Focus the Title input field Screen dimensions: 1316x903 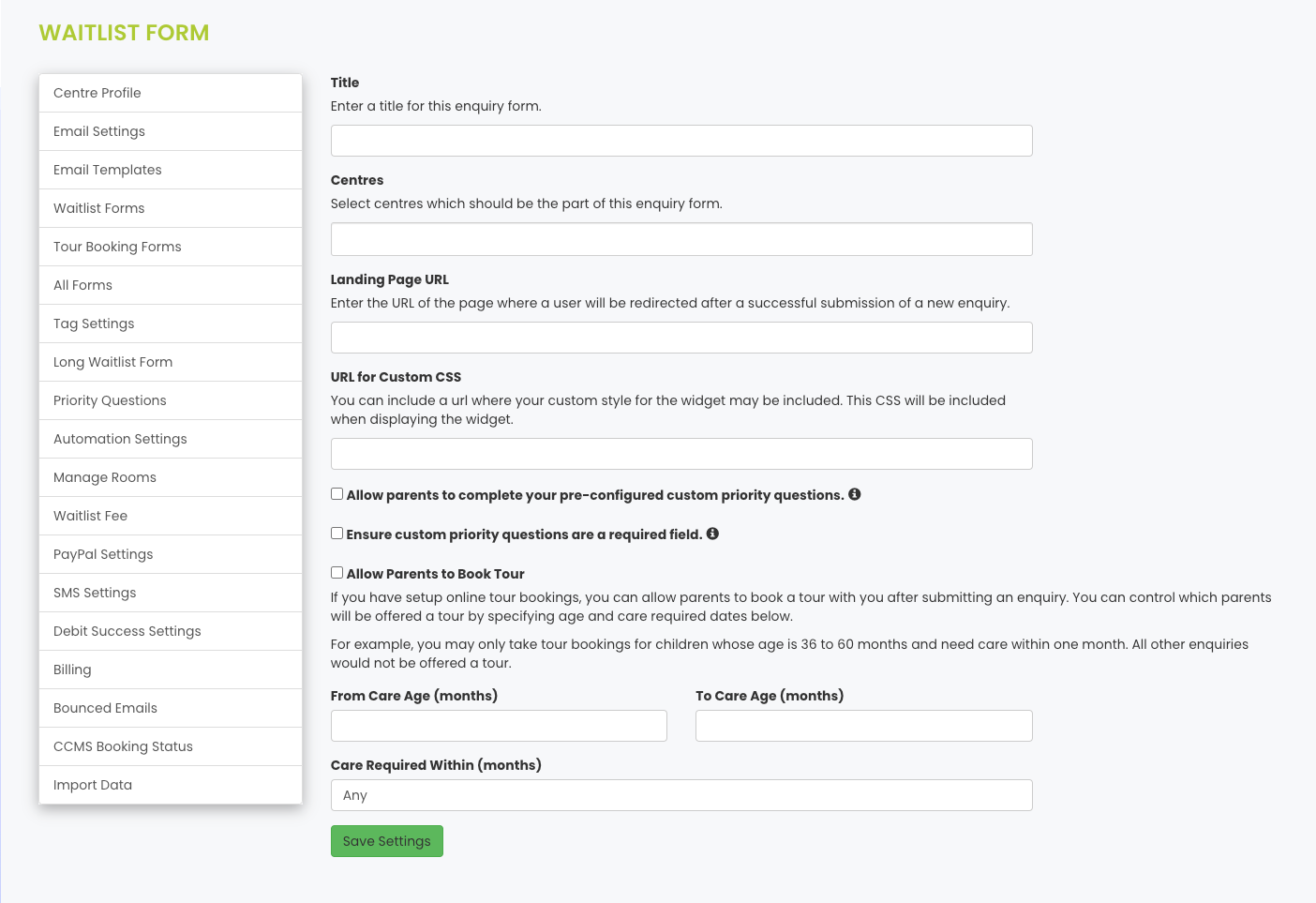click(681, 141)
